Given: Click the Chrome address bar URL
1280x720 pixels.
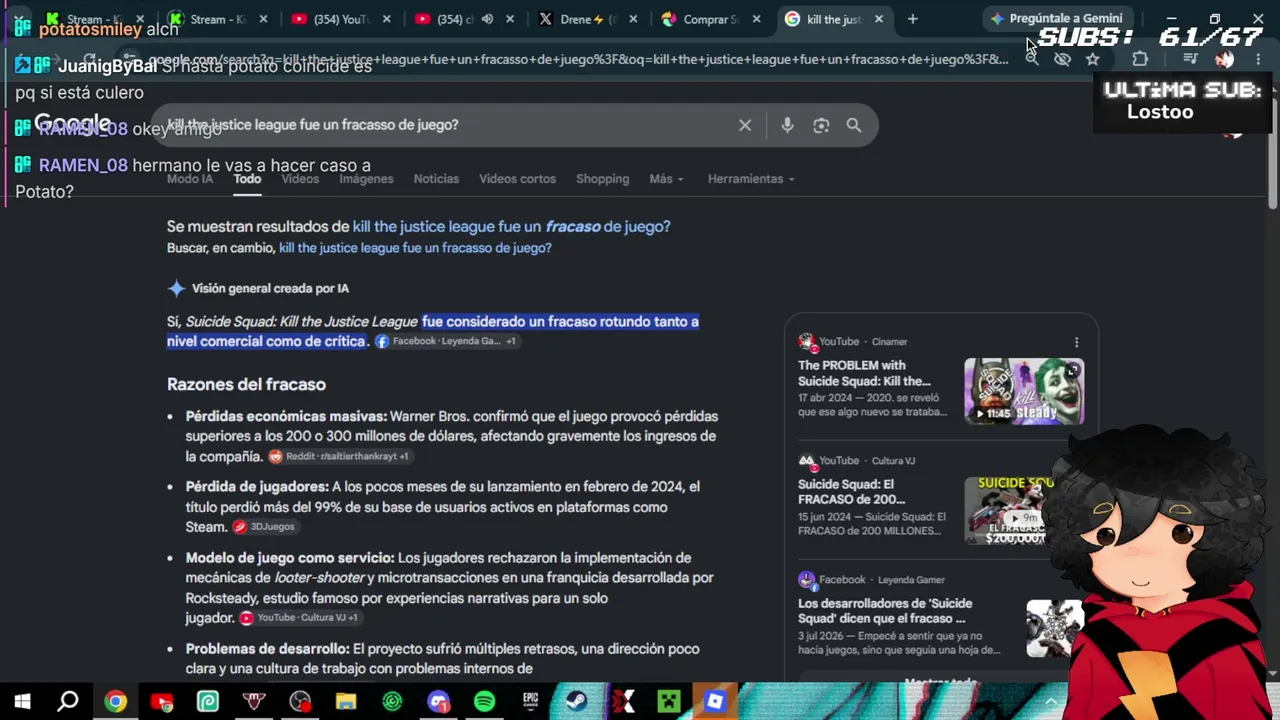Looking at the screenshot, I should point(578,59).
